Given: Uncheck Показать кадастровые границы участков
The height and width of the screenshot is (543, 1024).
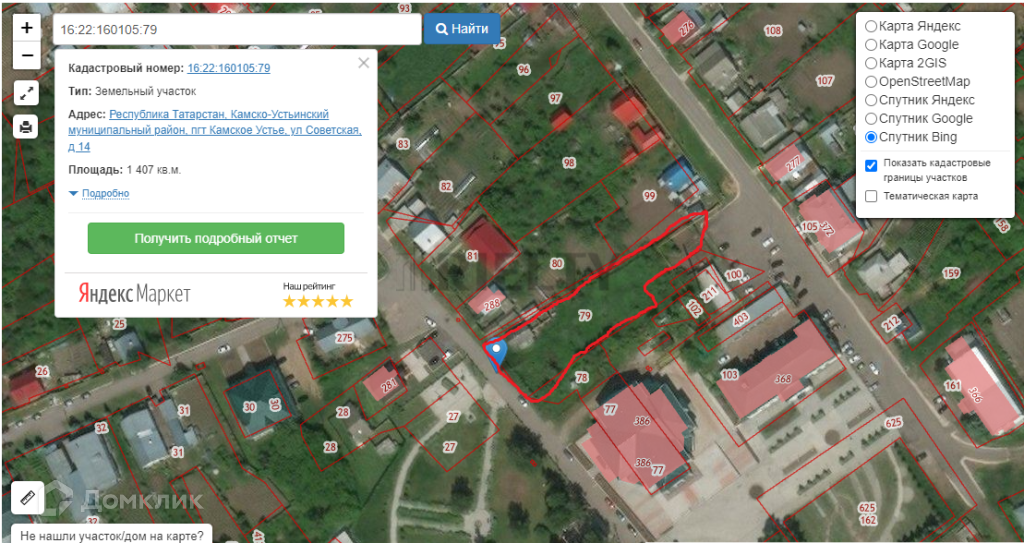Looking at the screenshot, I should tap(871, 166).
